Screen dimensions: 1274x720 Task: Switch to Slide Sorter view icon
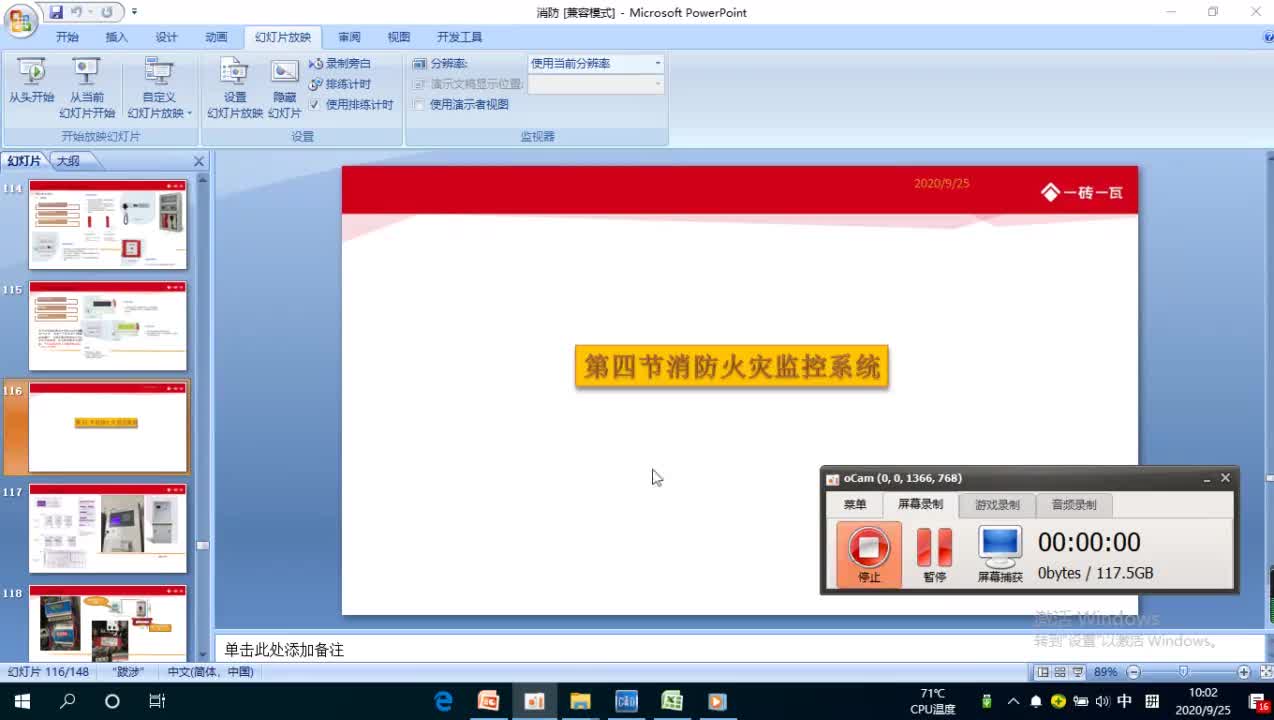(x=1061, y=672)
